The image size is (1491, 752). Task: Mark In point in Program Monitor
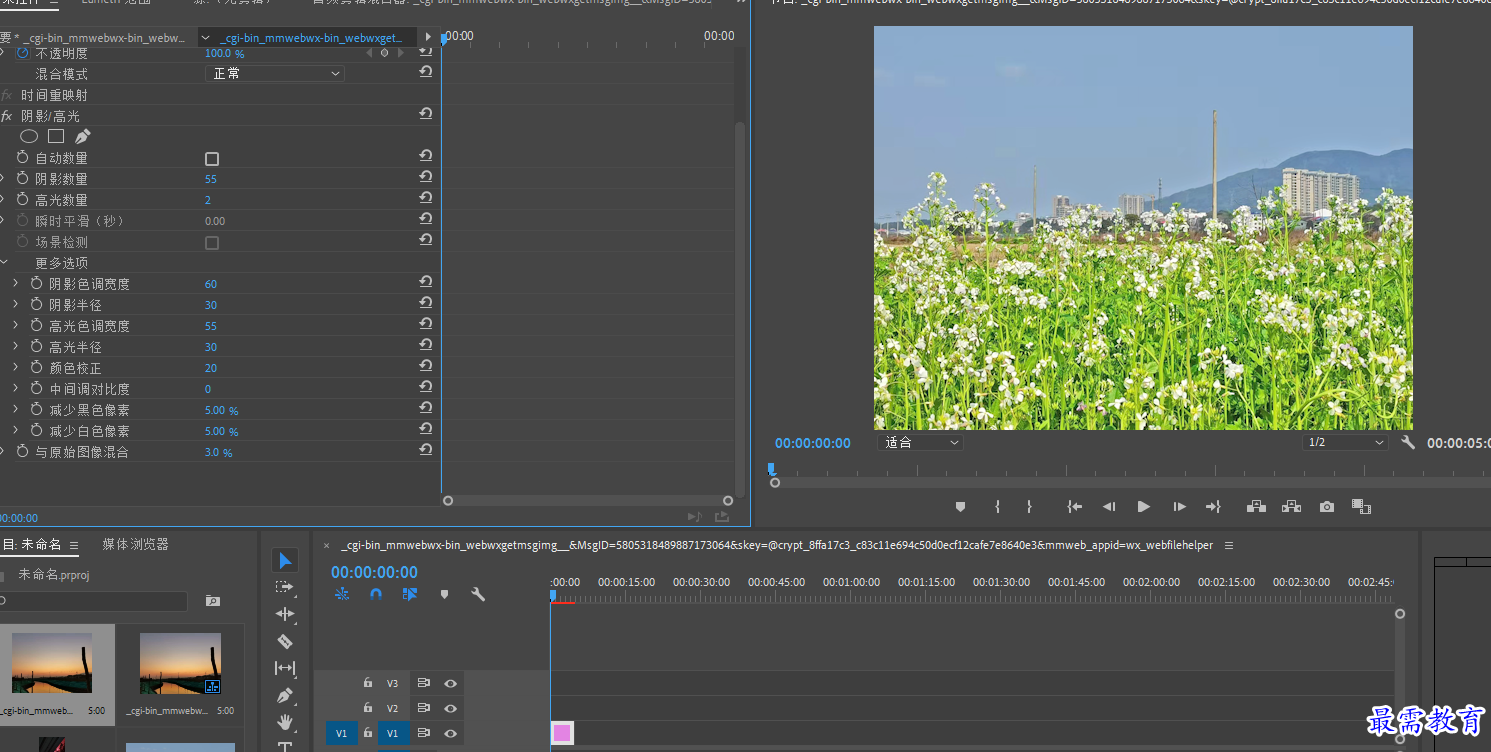997,507
